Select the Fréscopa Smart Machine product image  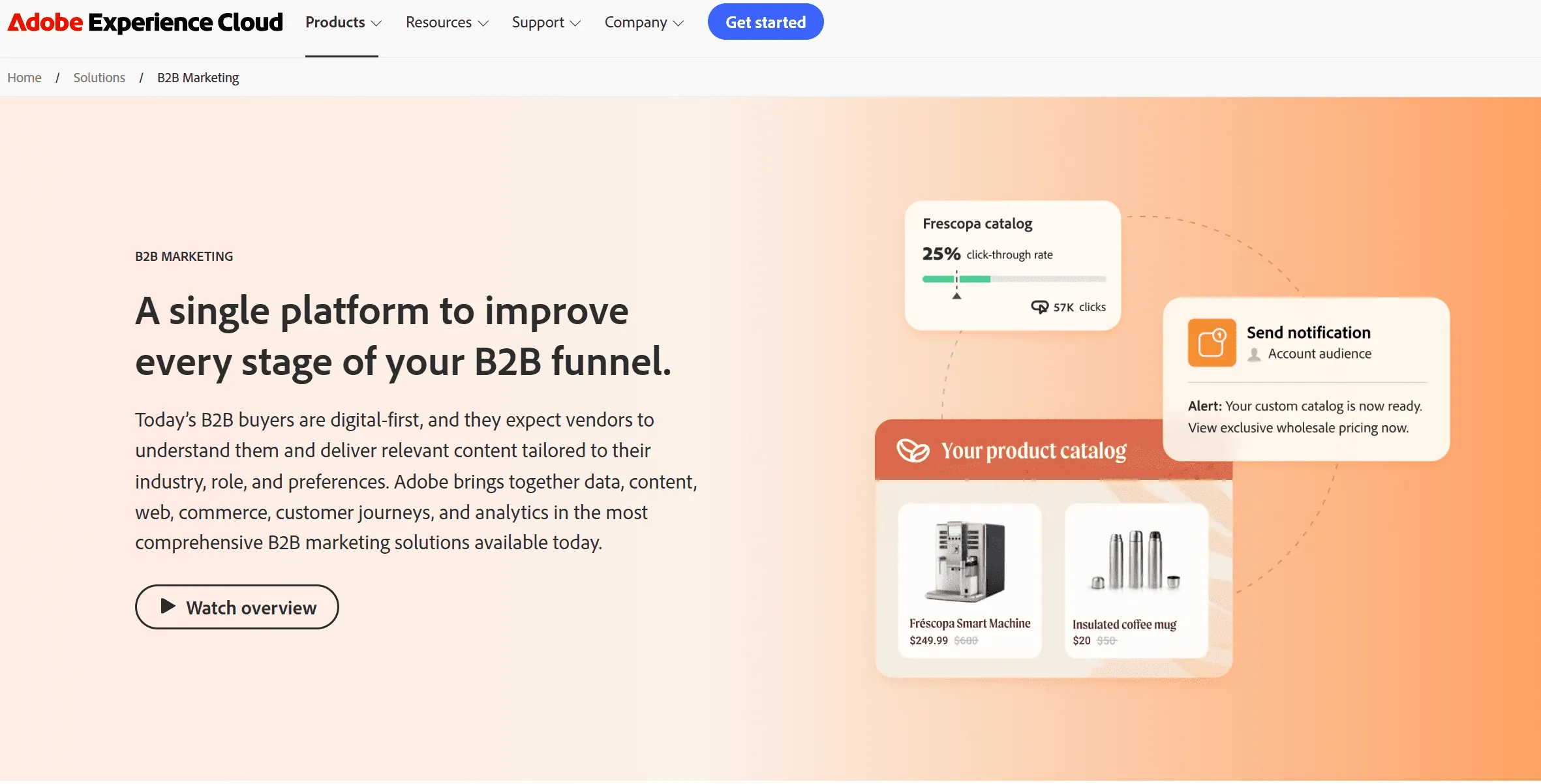tap(966, 562)
